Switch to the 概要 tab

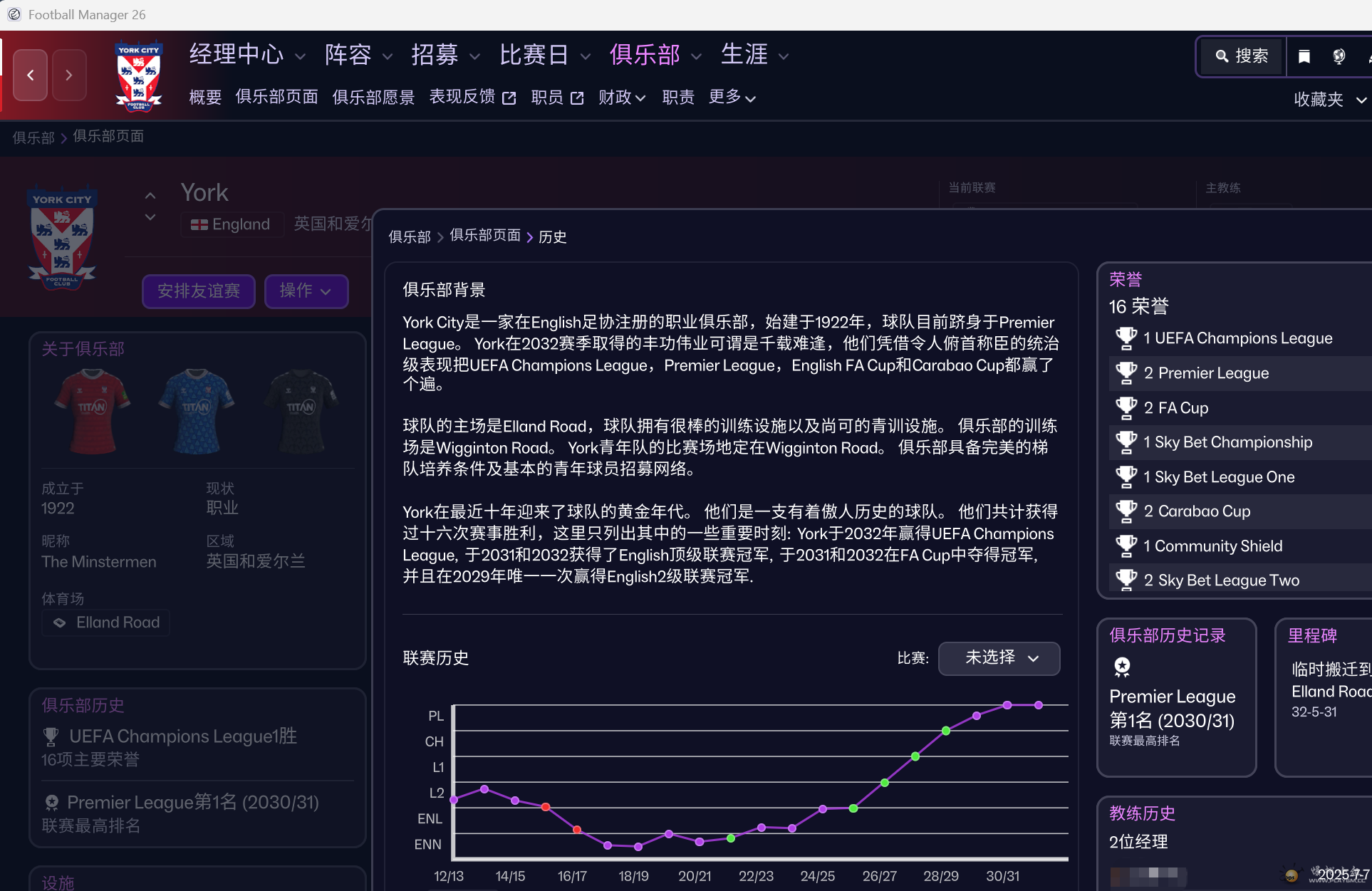[x=205, y=98]
